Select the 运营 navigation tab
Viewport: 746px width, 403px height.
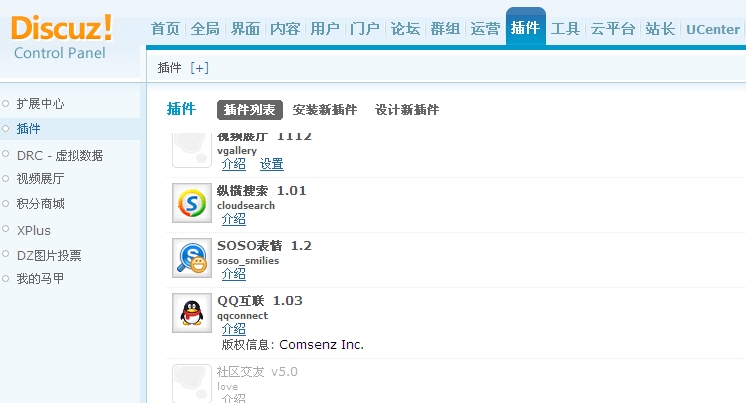(485, 29)
